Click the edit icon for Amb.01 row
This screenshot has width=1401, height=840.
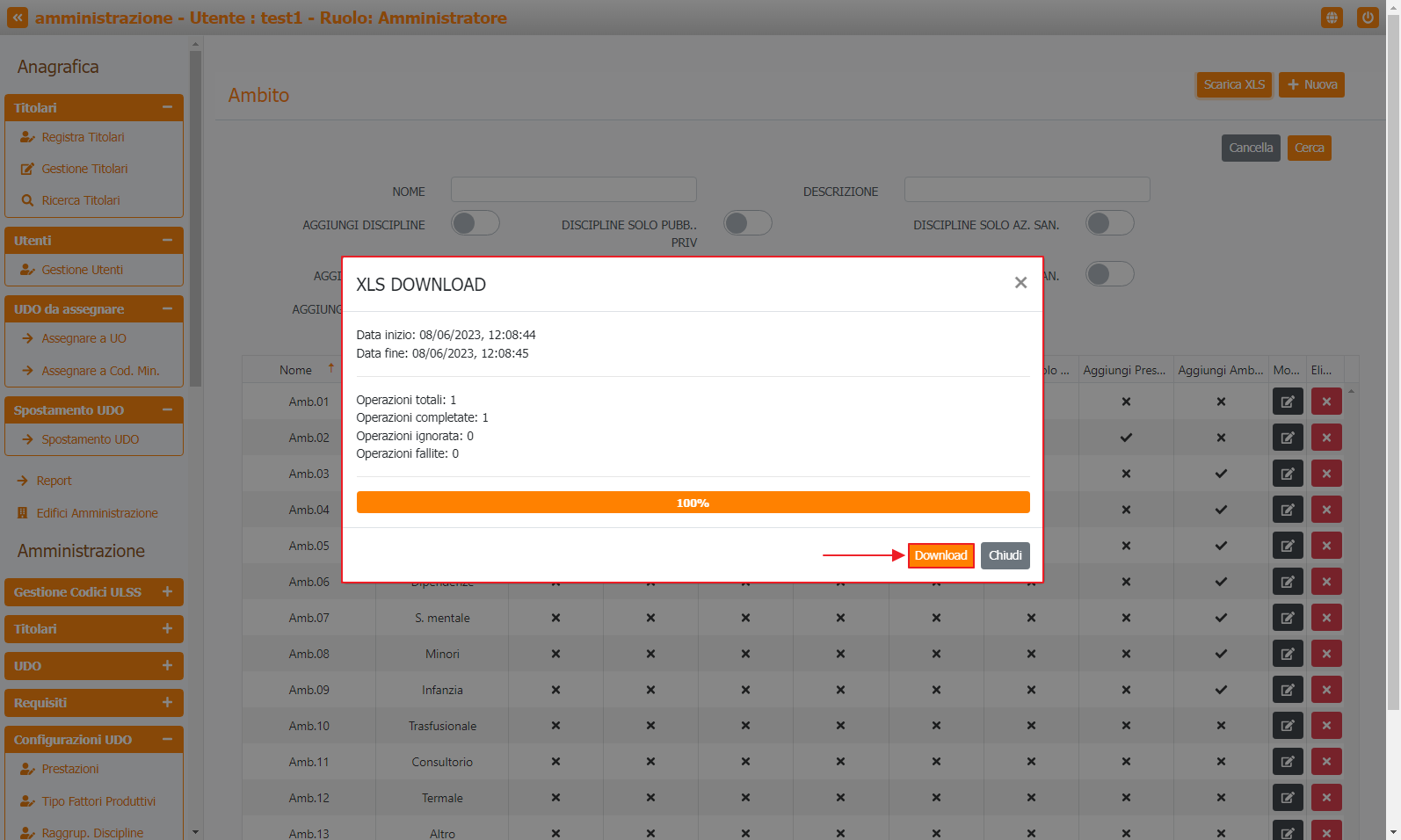click(x=1288, y=402)
